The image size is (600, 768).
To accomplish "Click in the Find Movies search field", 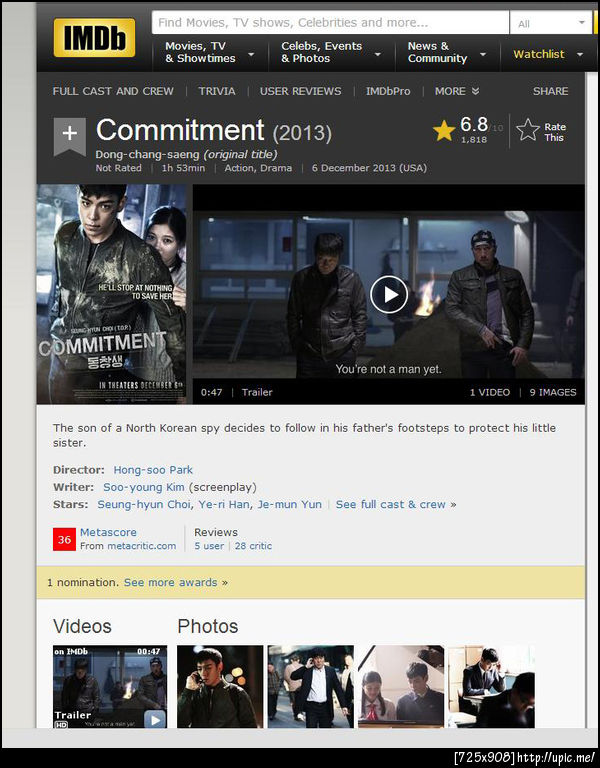I will (x=330, y=23).
